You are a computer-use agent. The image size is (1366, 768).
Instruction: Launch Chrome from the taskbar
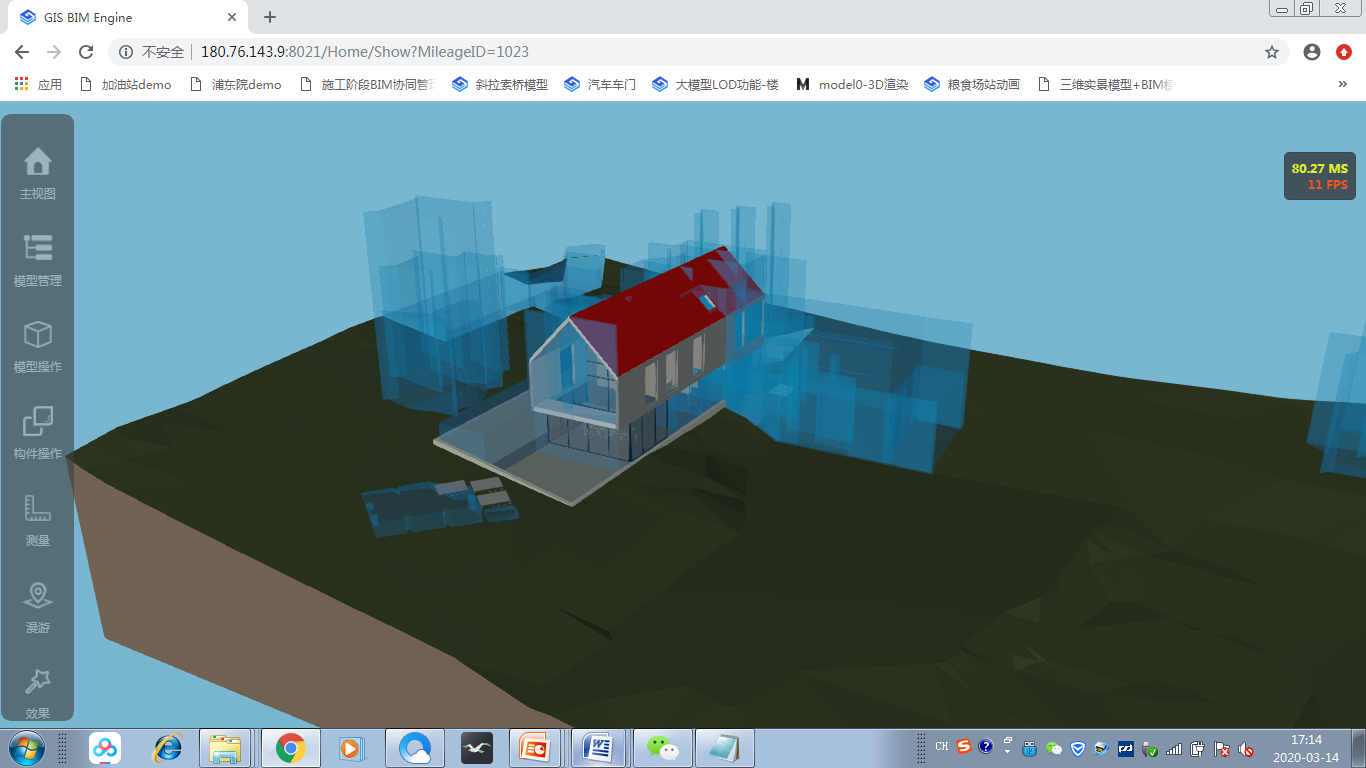(290, 747)
